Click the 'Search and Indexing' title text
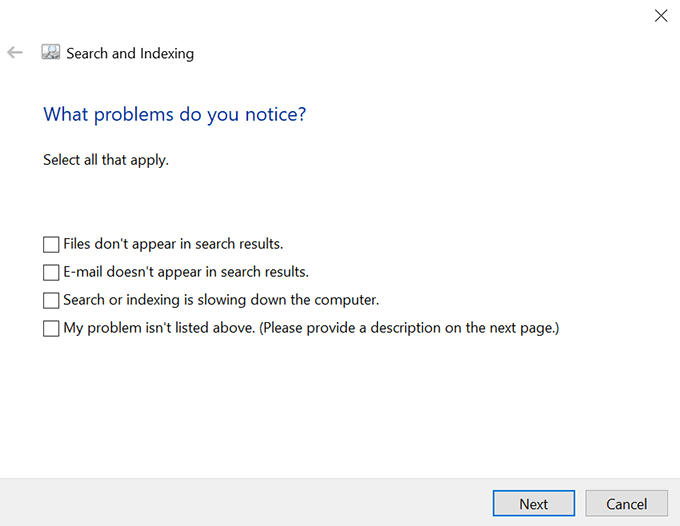The image size is (680, 526). (130, 53)
